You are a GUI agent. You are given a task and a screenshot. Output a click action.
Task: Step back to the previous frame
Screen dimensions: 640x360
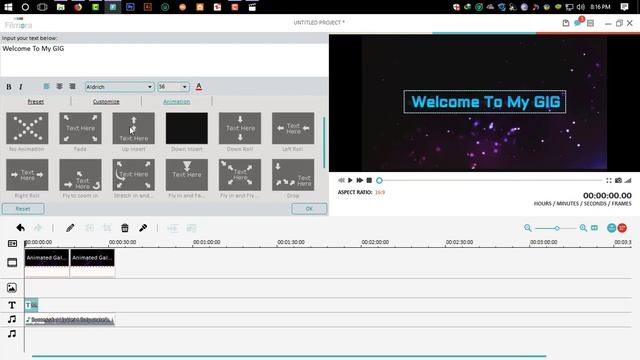pos(341,180)
